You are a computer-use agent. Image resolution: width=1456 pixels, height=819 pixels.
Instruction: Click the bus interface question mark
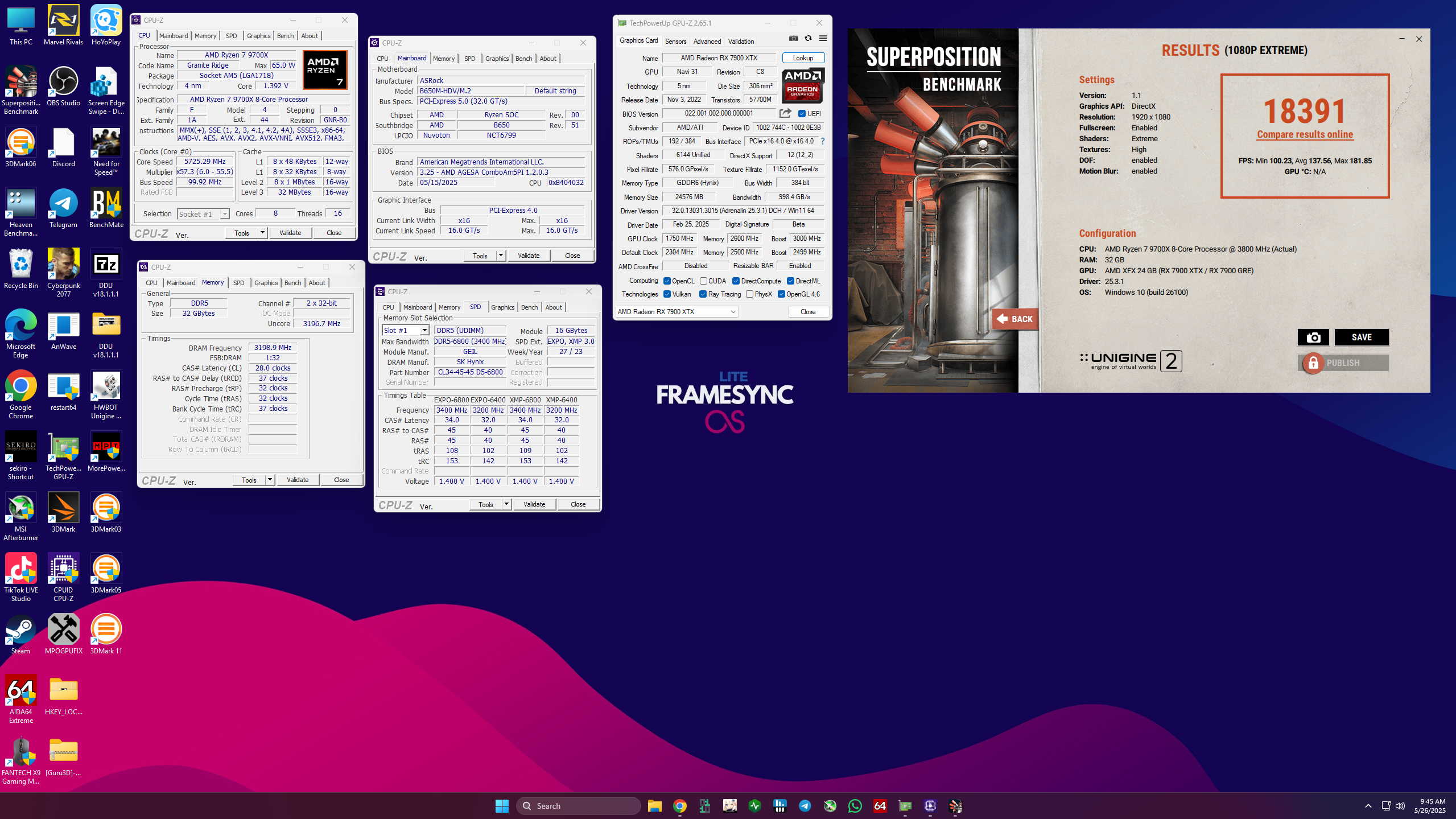823,141
